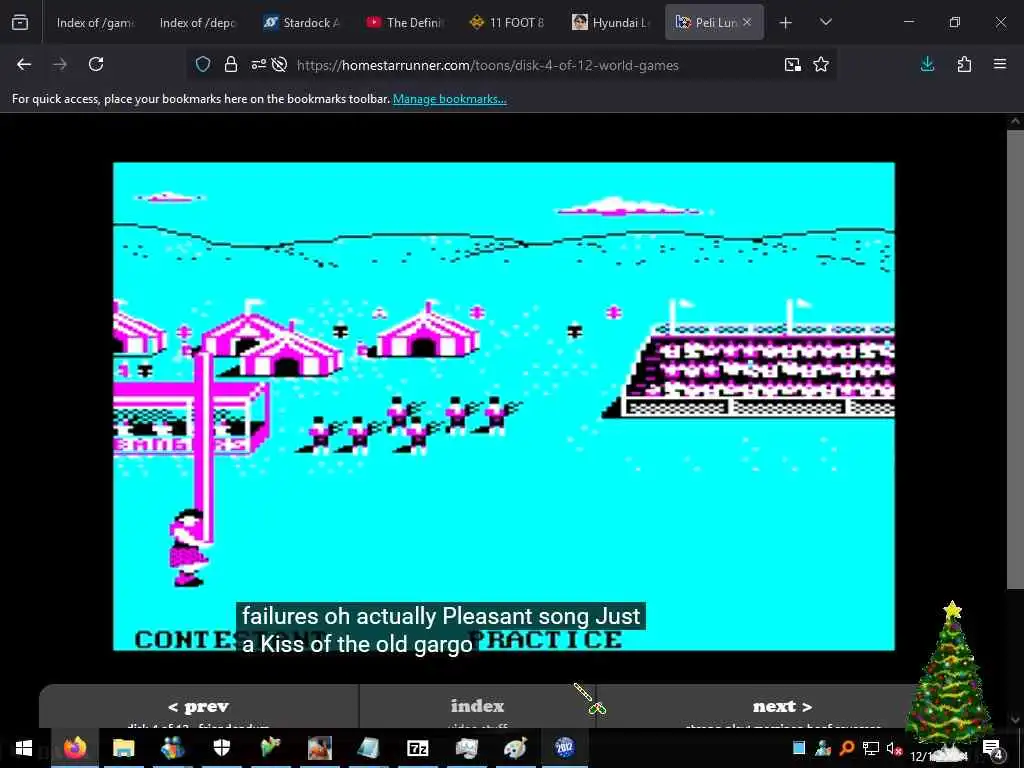Click the World Games video frame
1024x768 pixels.
[x=504, y=406]
